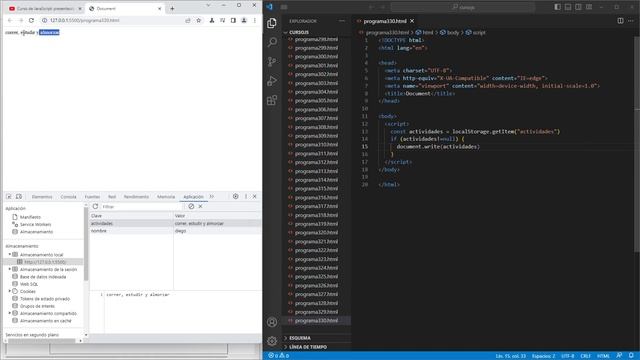Screen dimensions: 640x360
Task: Toggle the primary sidebar layout icon
Action: [558, 7]
